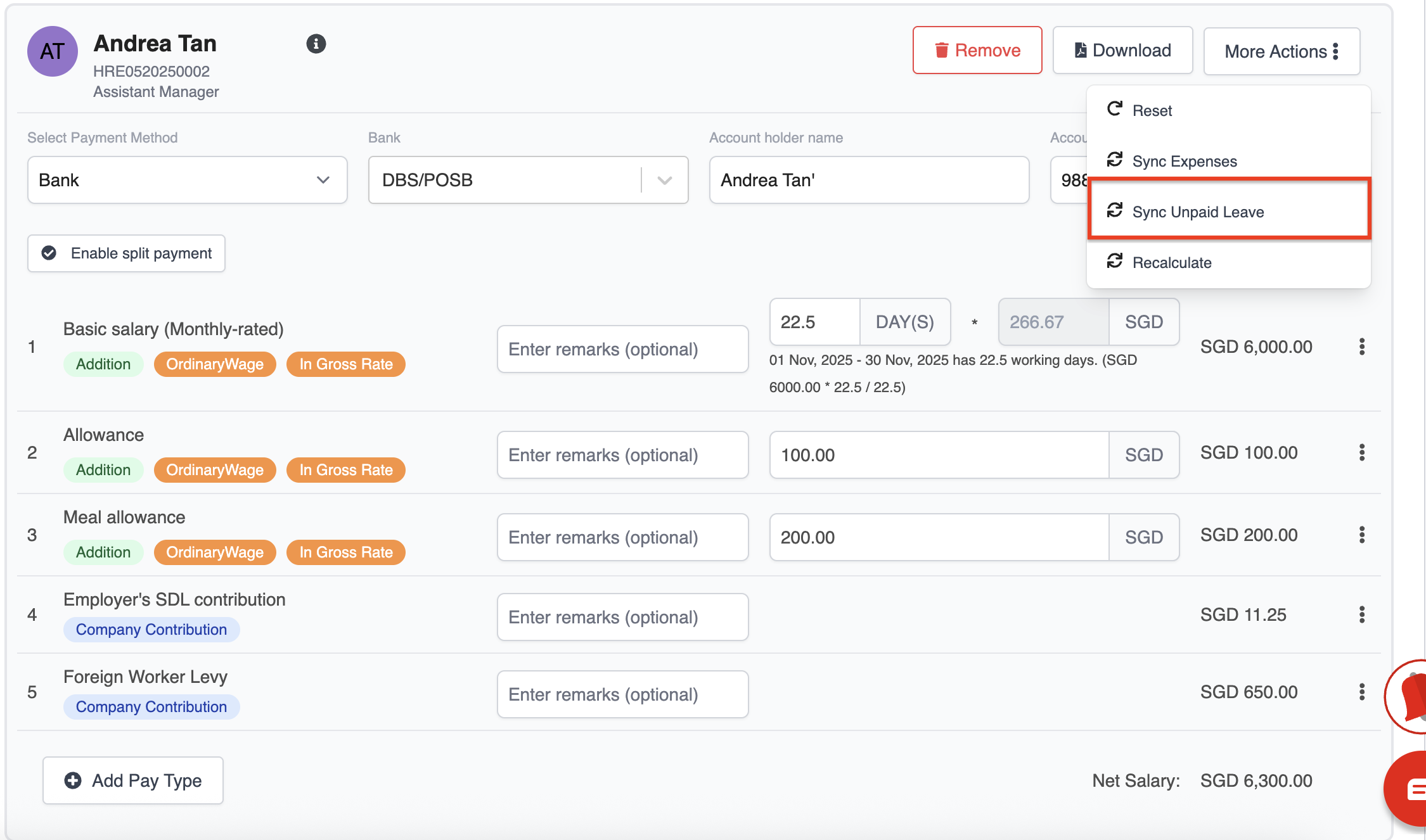Open kebab menu for Allowance row
This screenshot has height=840, width=1426.
(1361, 452)
